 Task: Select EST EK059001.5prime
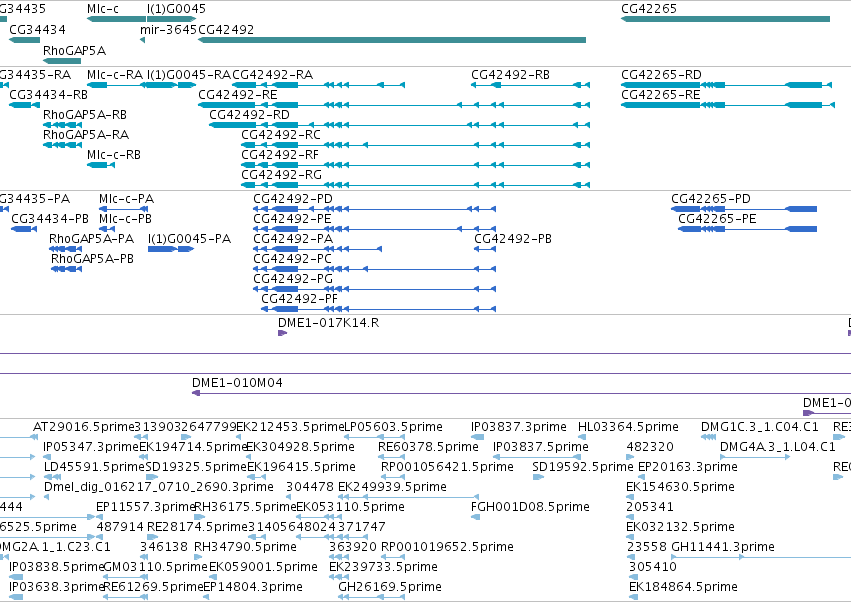click(x=212, y=578)
